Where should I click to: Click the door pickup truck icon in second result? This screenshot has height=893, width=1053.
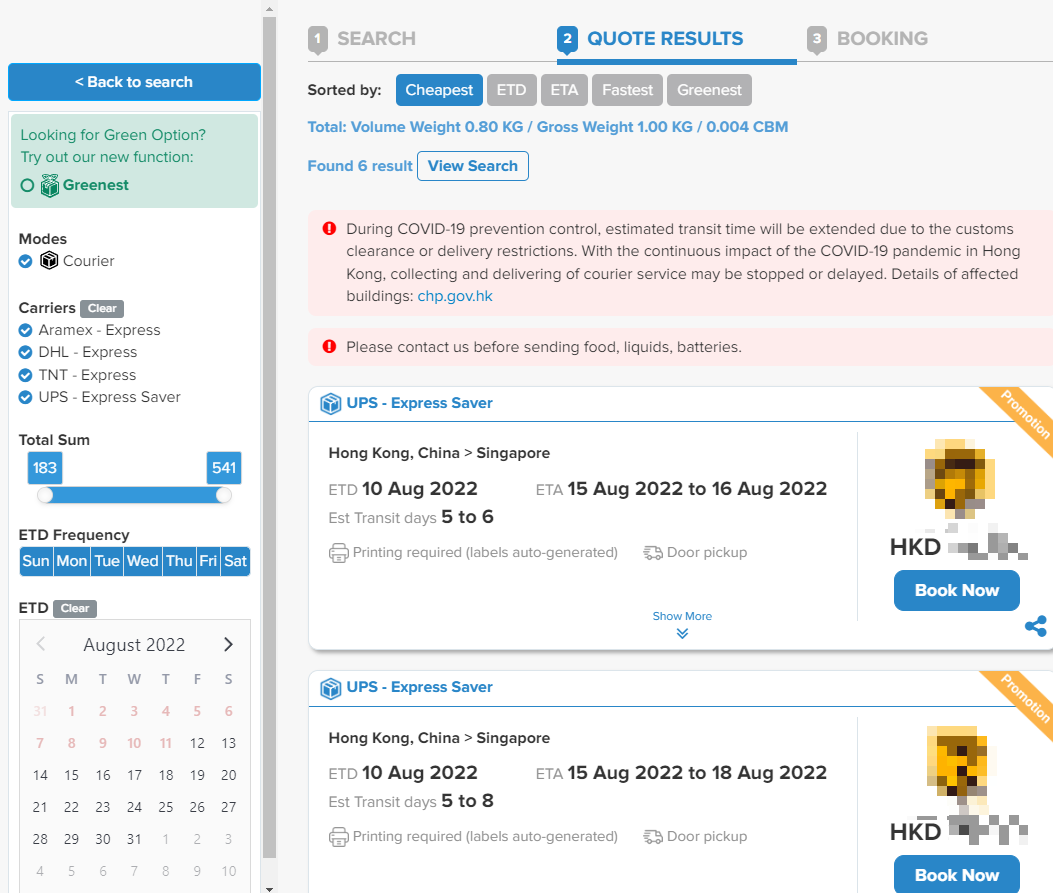(x=653, y=837)
